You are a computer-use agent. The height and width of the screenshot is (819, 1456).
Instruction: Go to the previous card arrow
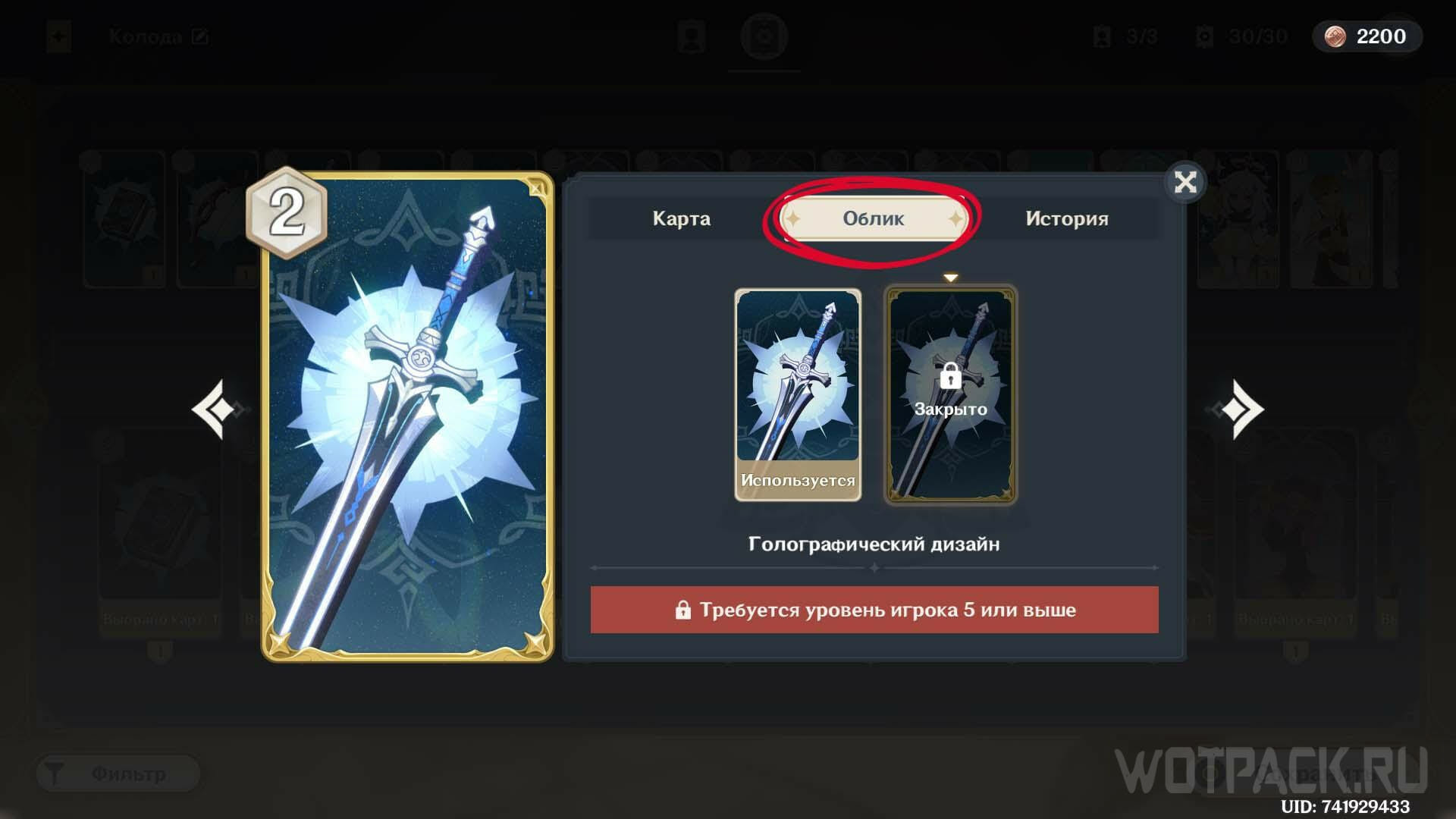tap(216, 409)
